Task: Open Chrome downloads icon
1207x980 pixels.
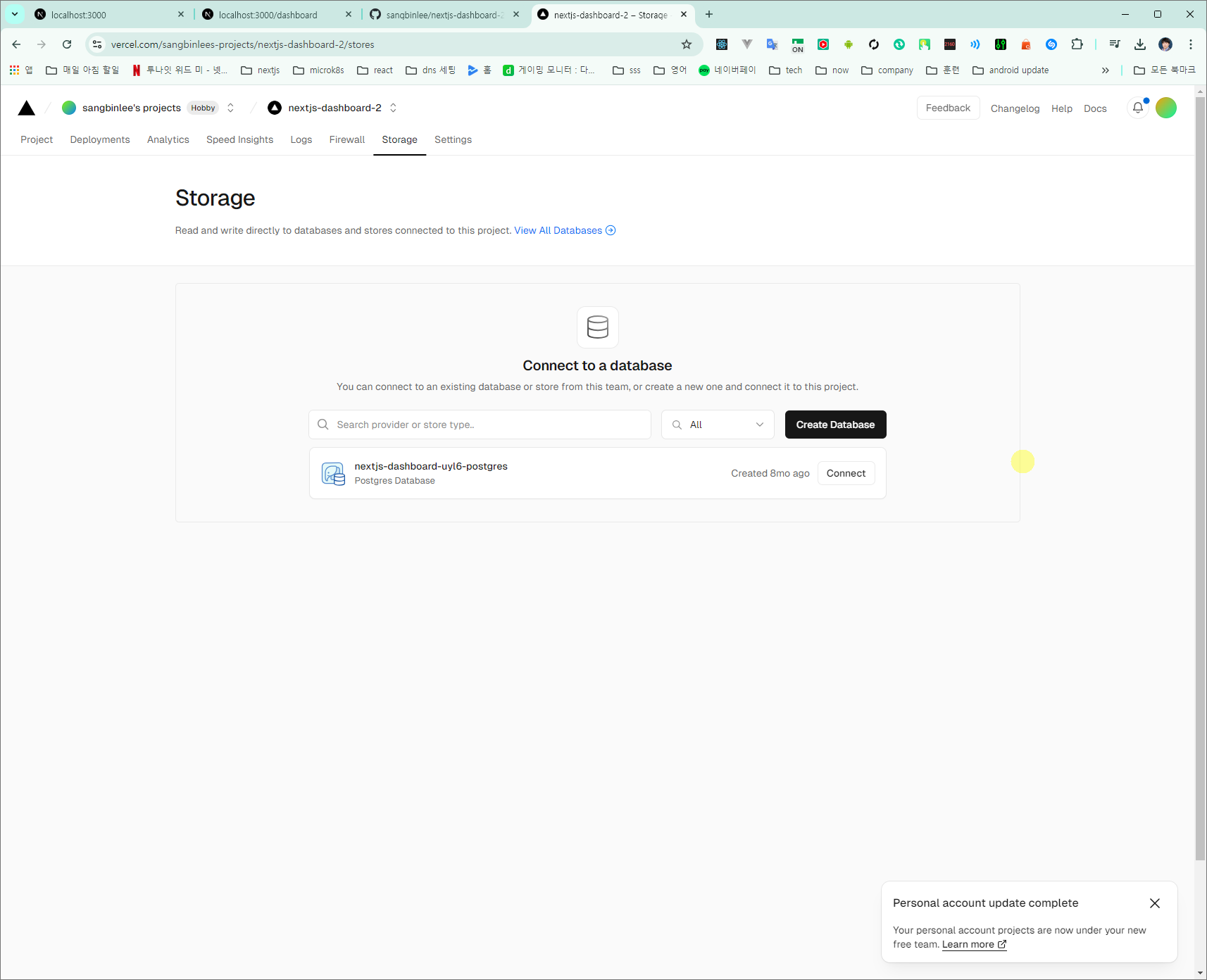Action: pyautogui.click(x=1140, y=44)
